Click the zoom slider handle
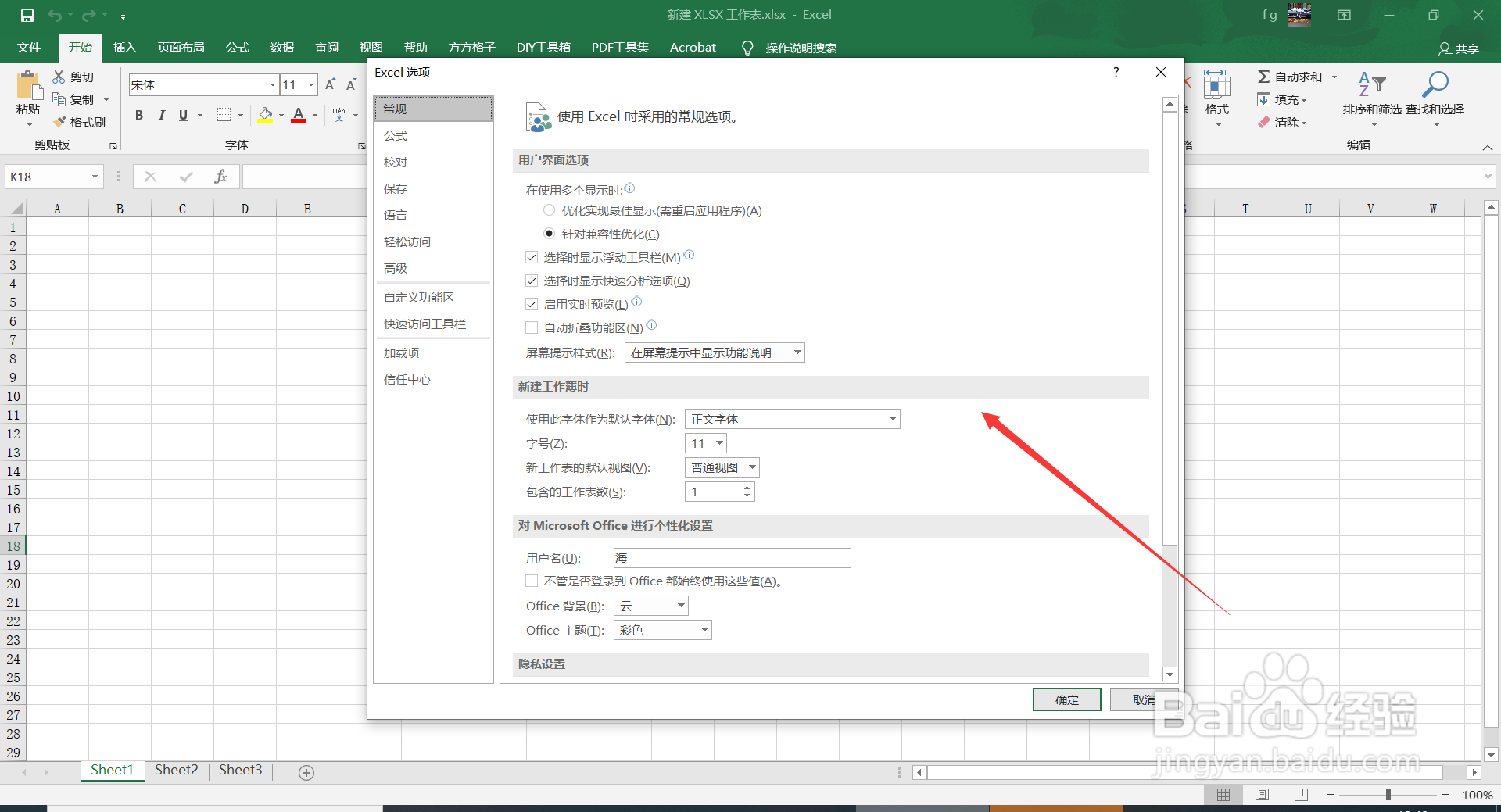The image size is (1501, 812). 1388,795
